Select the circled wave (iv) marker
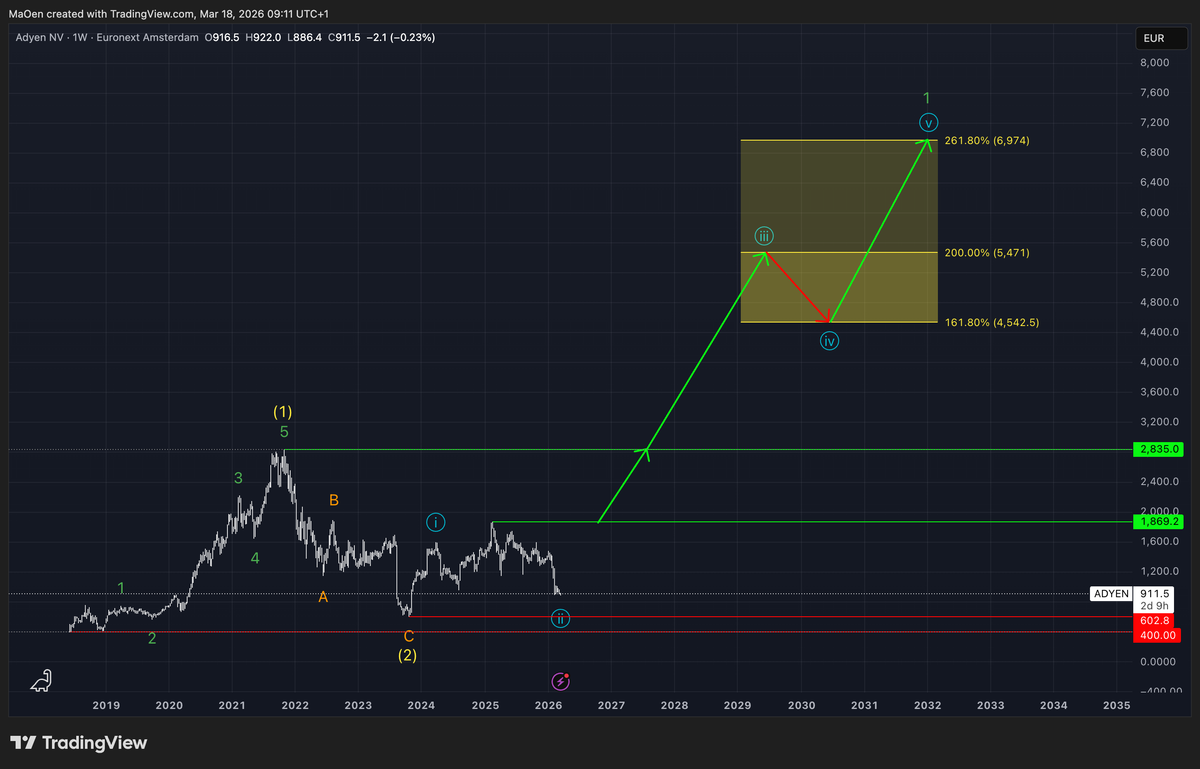The image size is (1200, 769). coord(829,341)
